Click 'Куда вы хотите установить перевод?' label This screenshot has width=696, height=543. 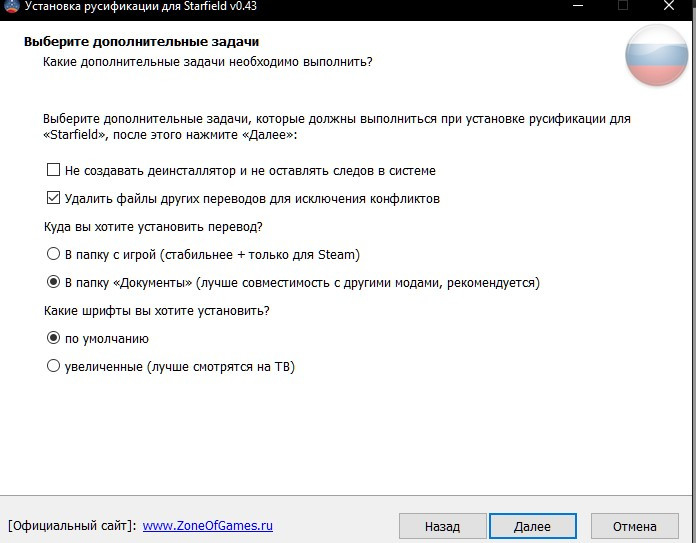tap(154, 226)
